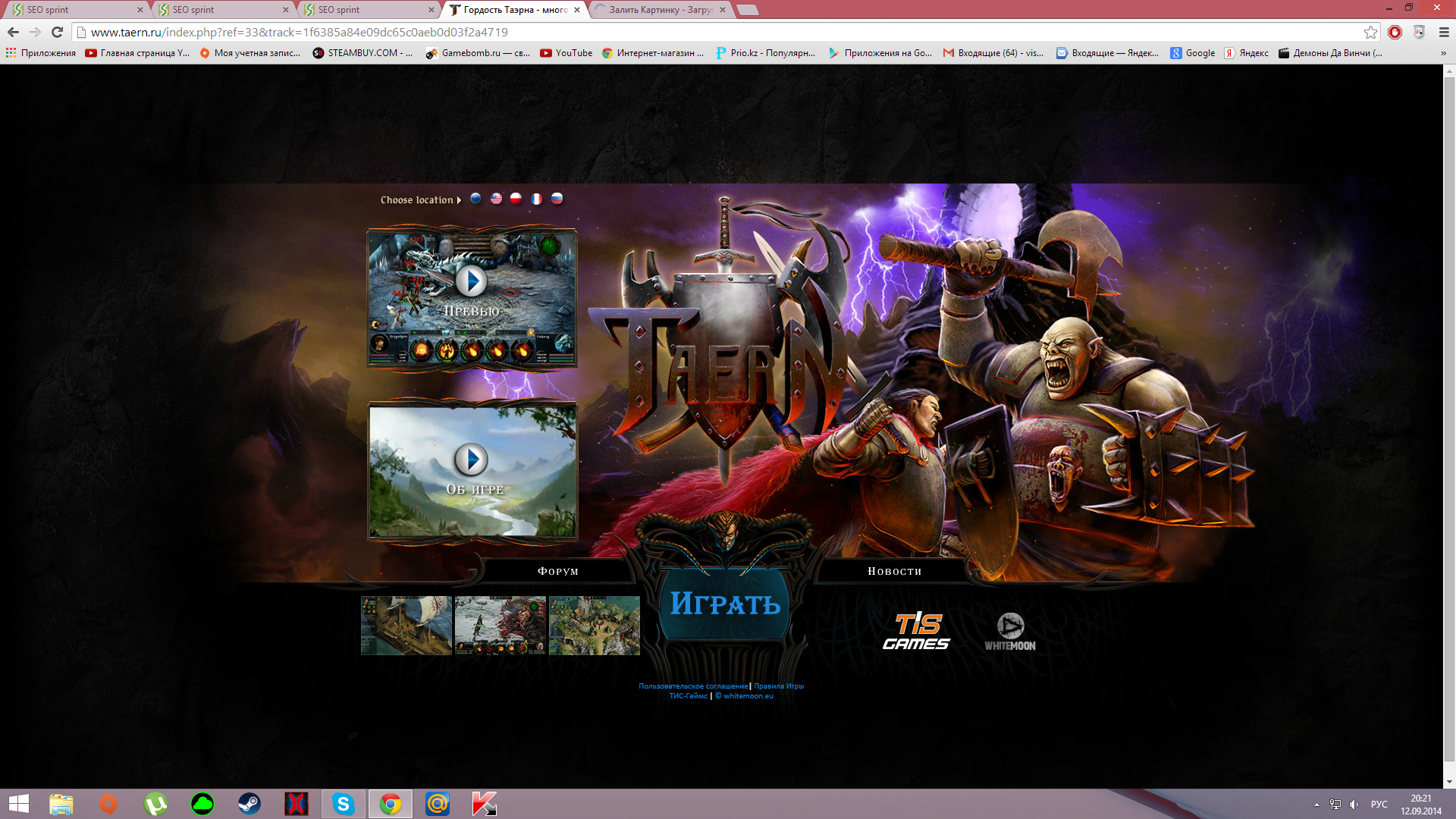
Task: Open the Пользовательское соглашение link
Action: point(693,686)
